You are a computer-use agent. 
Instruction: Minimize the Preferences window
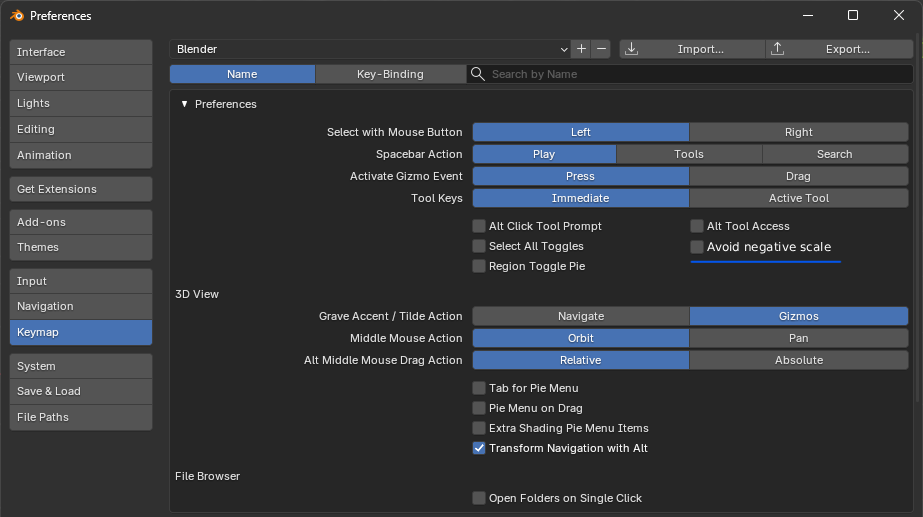point(808,15)
